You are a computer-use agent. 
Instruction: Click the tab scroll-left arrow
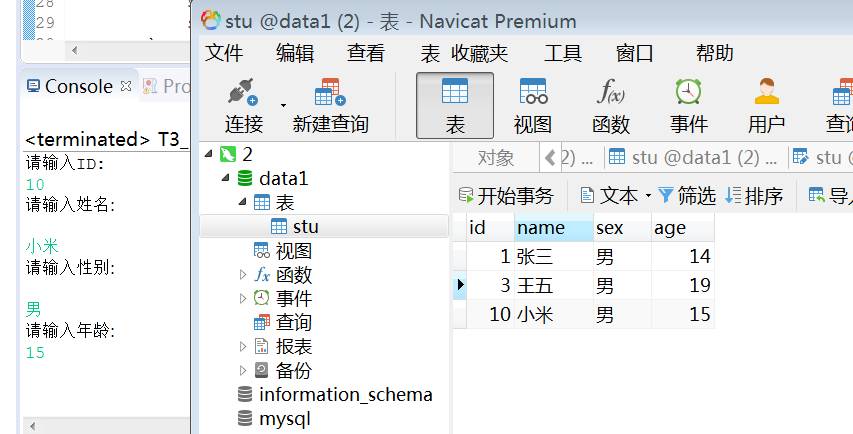(549, 158)
